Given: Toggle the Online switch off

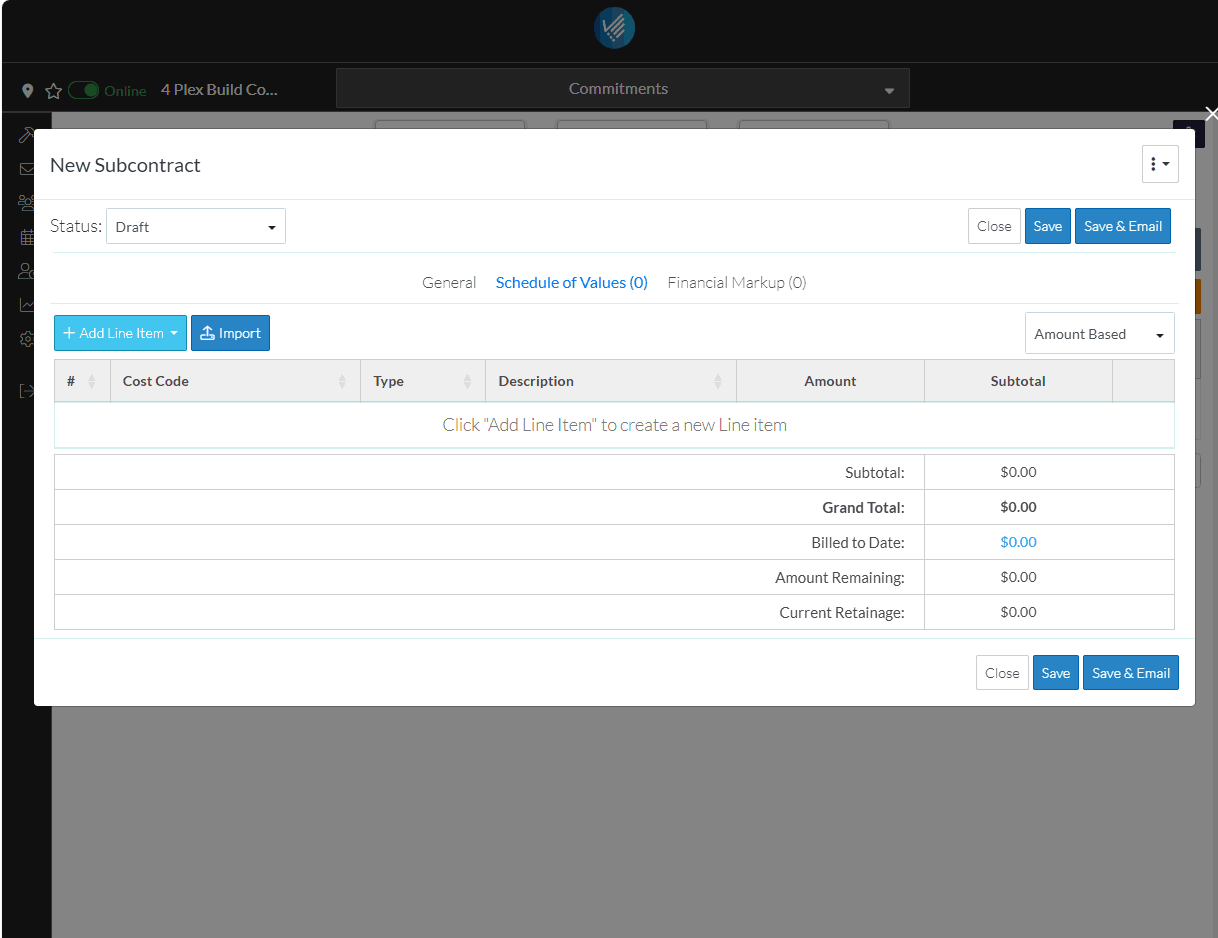Looking at the screenshot, I should click(x=84, y=90).
